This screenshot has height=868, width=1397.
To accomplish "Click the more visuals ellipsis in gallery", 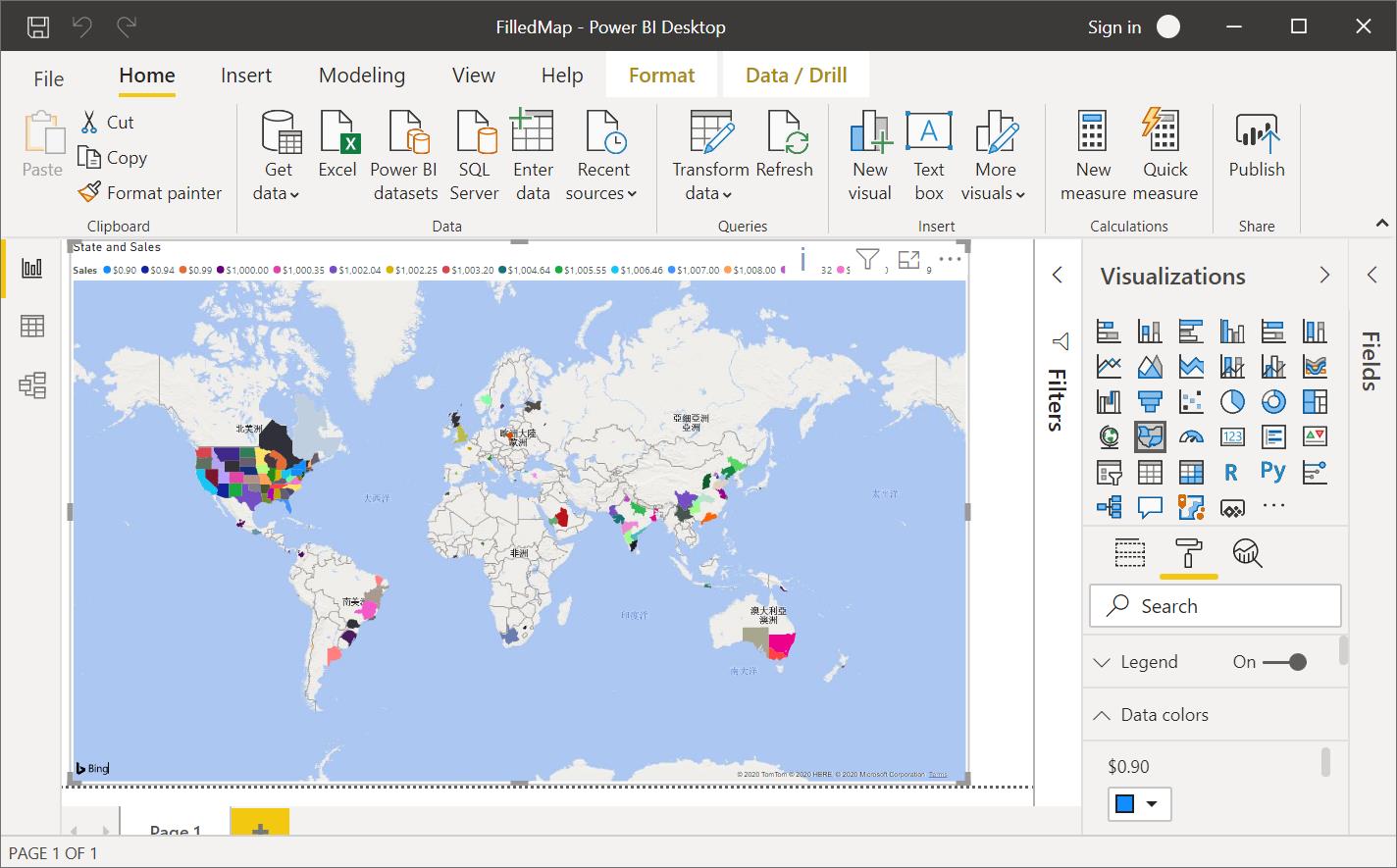I will coord(1273,506).
